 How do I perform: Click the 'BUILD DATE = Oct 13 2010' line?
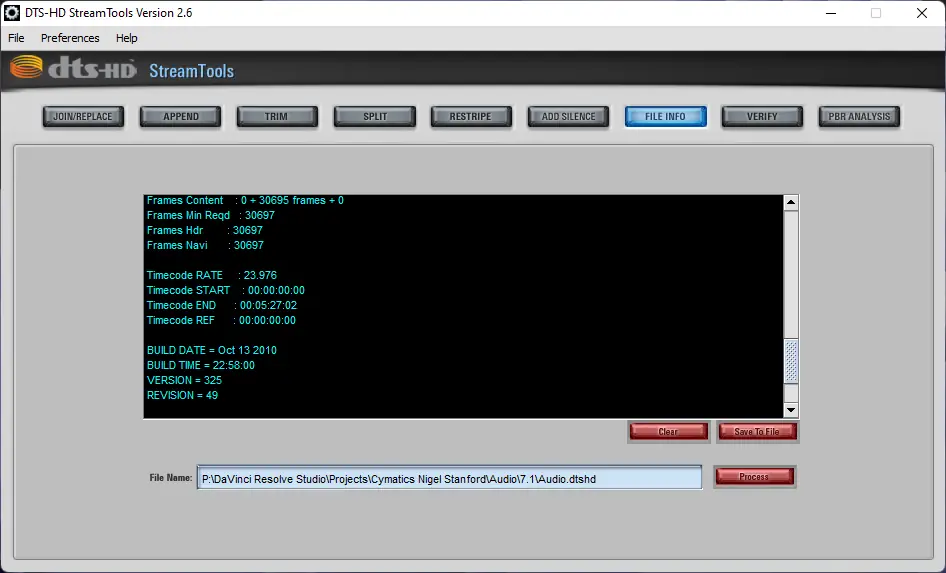(212, 350)
